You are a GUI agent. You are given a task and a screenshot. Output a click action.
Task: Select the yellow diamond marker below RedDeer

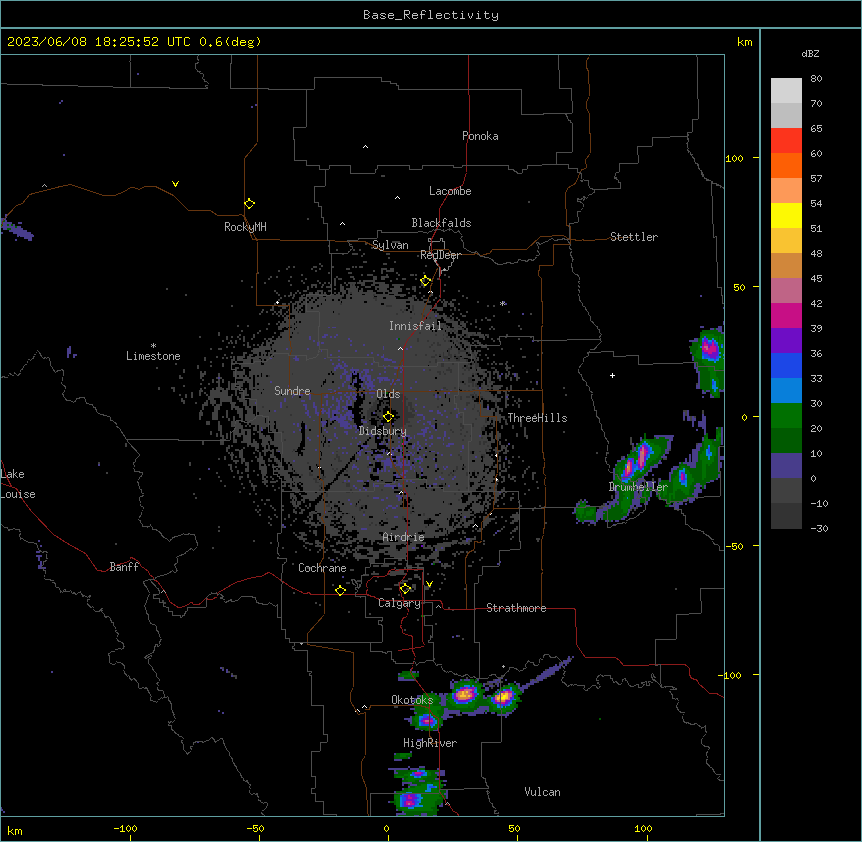(x=426, y=281)
